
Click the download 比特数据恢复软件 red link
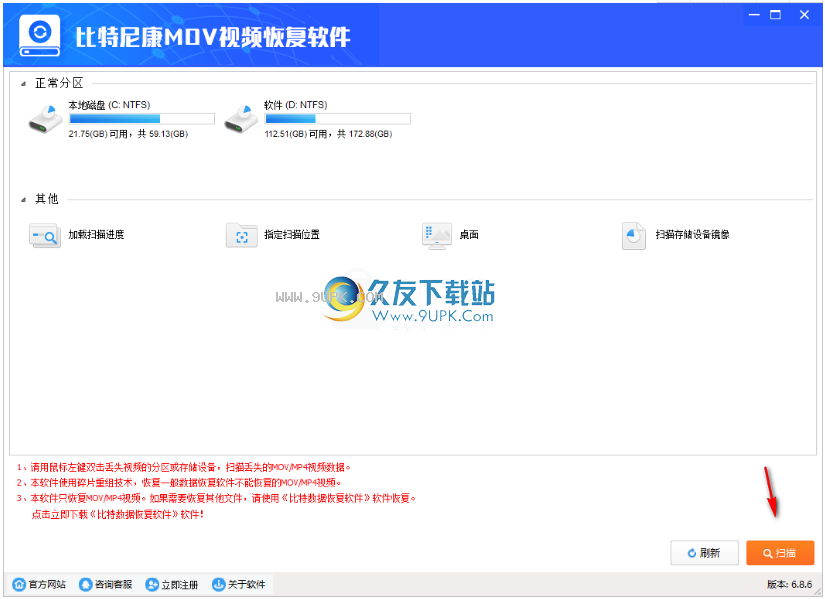click(x=117, y=514)
